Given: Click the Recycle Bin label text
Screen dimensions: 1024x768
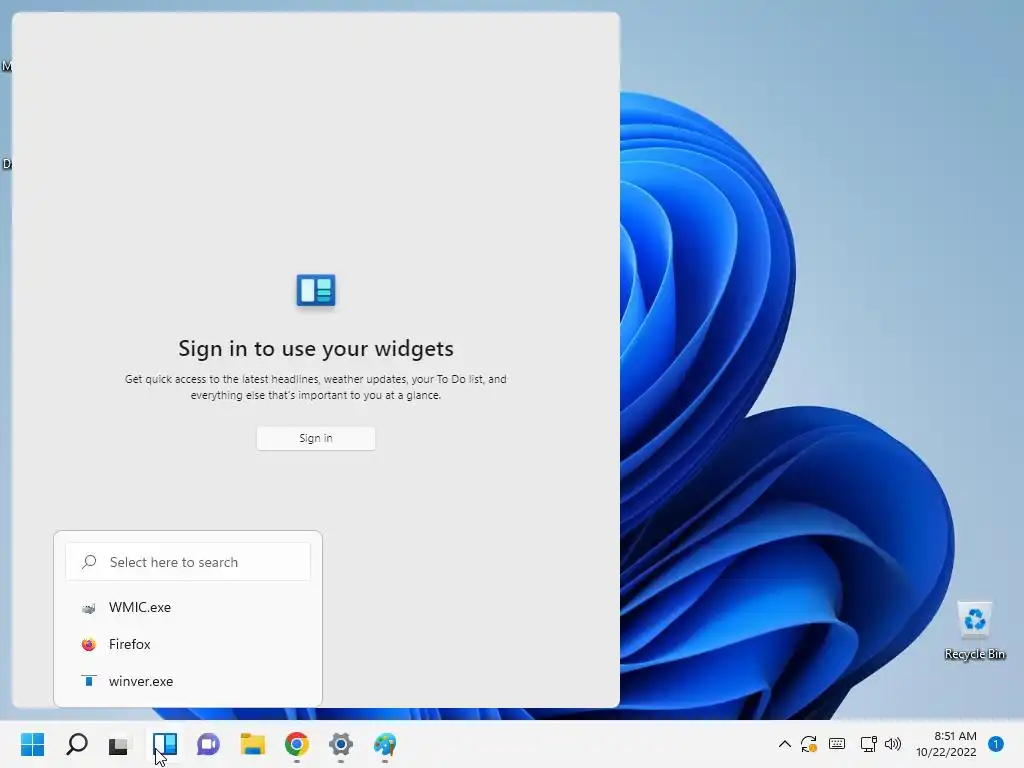Looking at the screenshot, I should click(974, 654).
